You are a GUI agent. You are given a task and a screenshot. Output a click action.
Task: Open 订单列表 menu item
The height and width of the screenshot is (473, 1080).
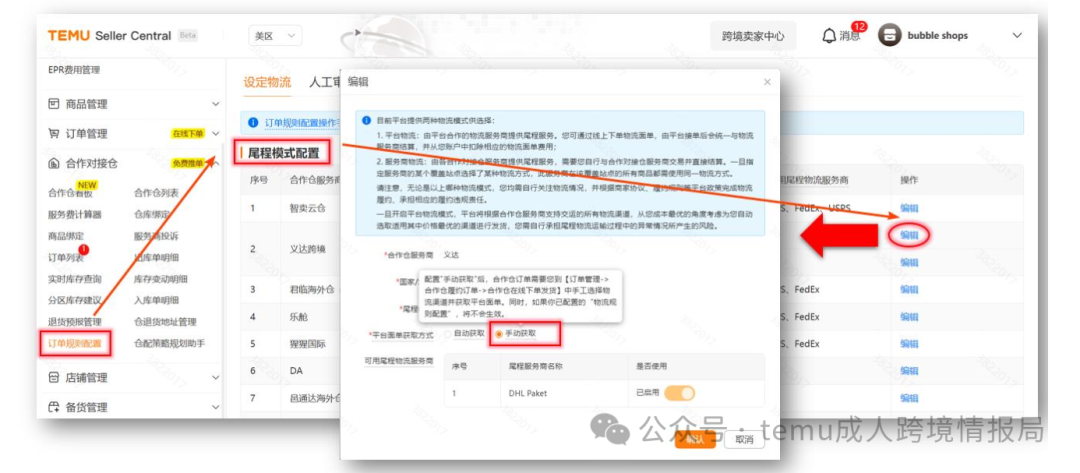point(66,258)
